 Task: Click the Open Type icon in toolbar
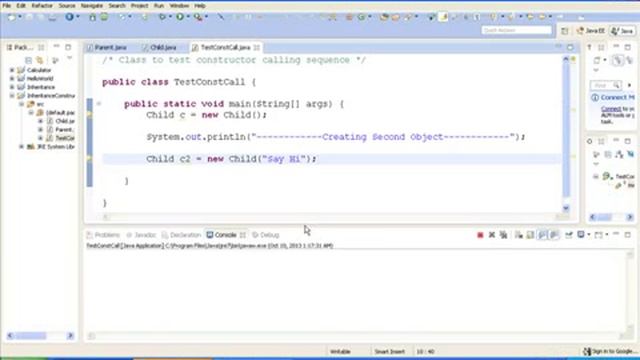(x=384, y=17)
